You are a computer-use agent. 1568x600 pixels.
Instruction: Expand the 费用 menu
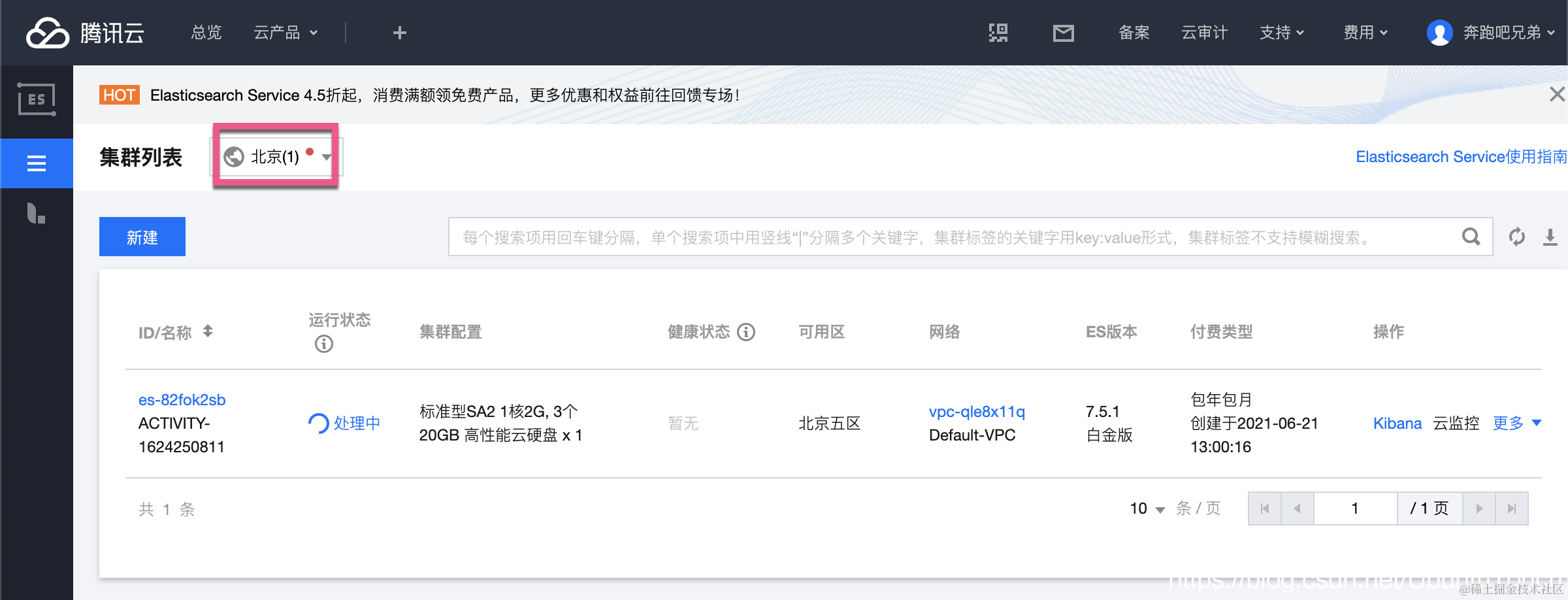1365,33
